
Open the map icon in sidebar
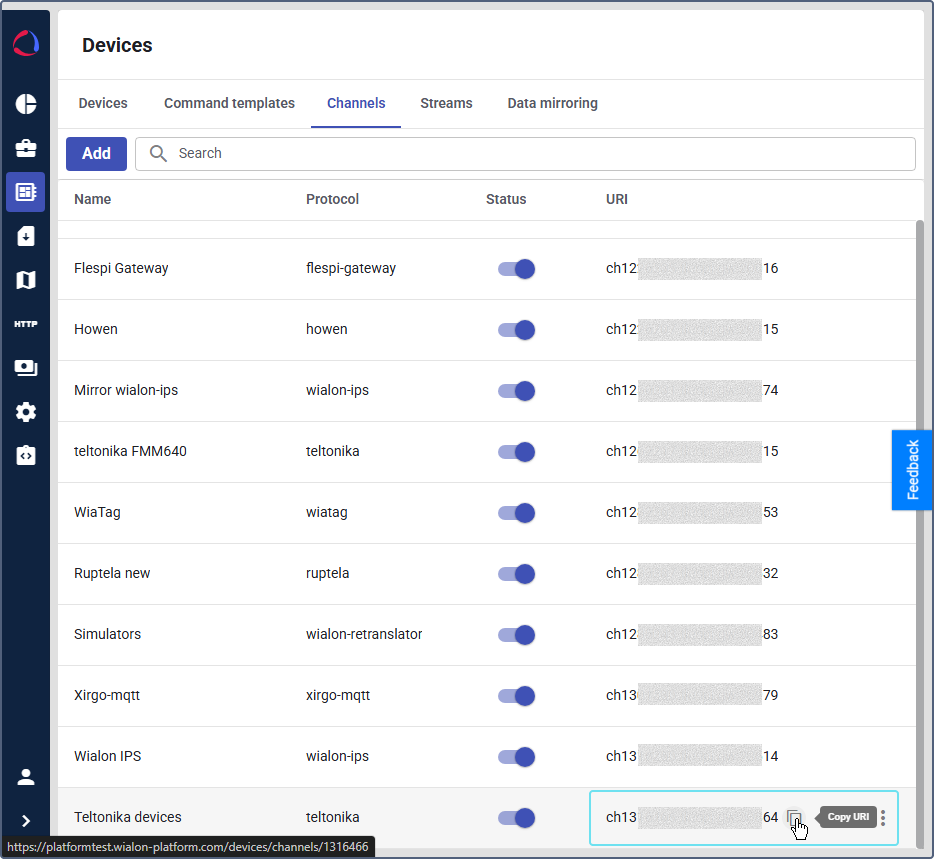click(26, 280)
